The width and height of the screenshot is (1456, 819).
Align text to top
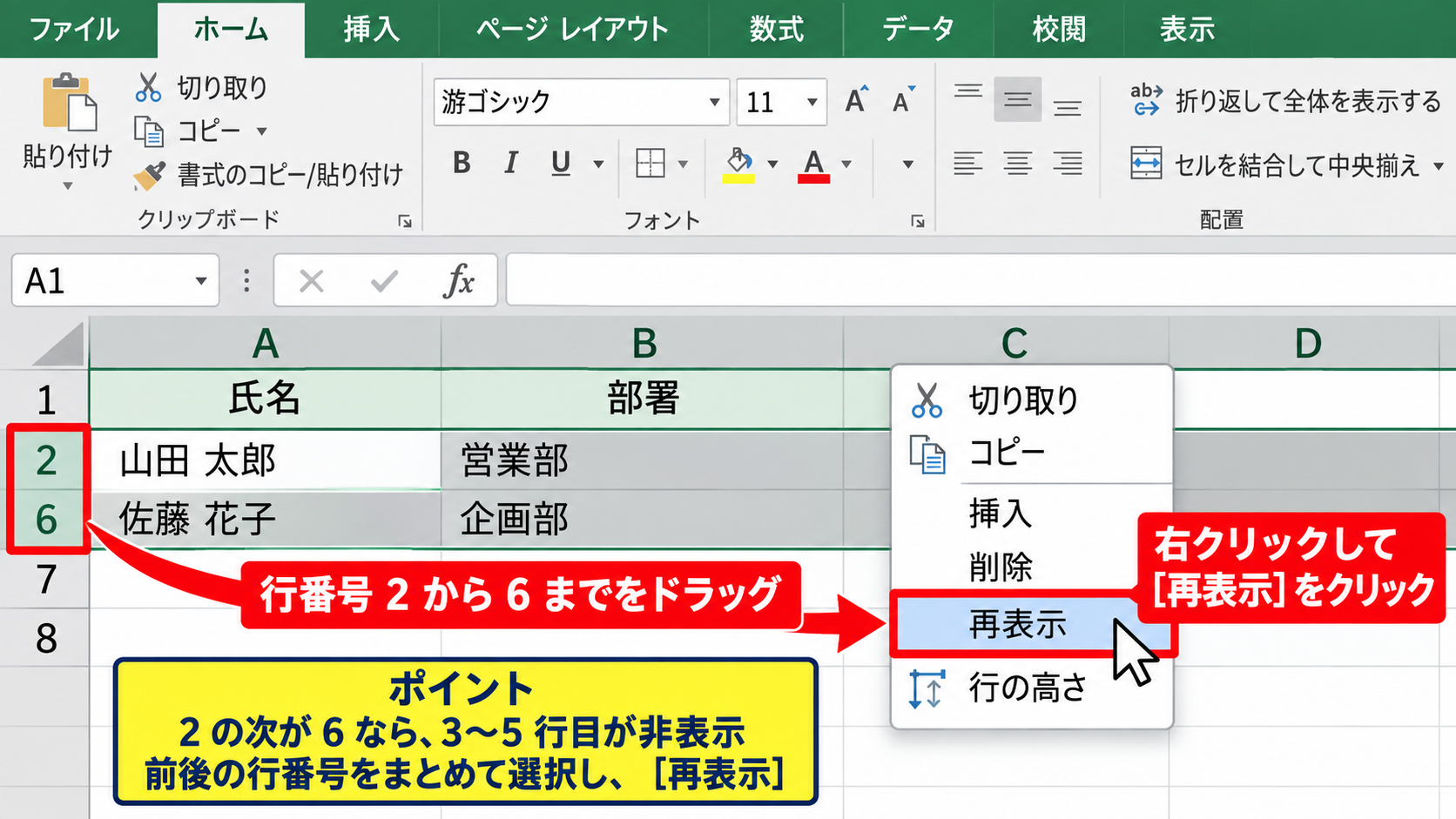(967, 91)
